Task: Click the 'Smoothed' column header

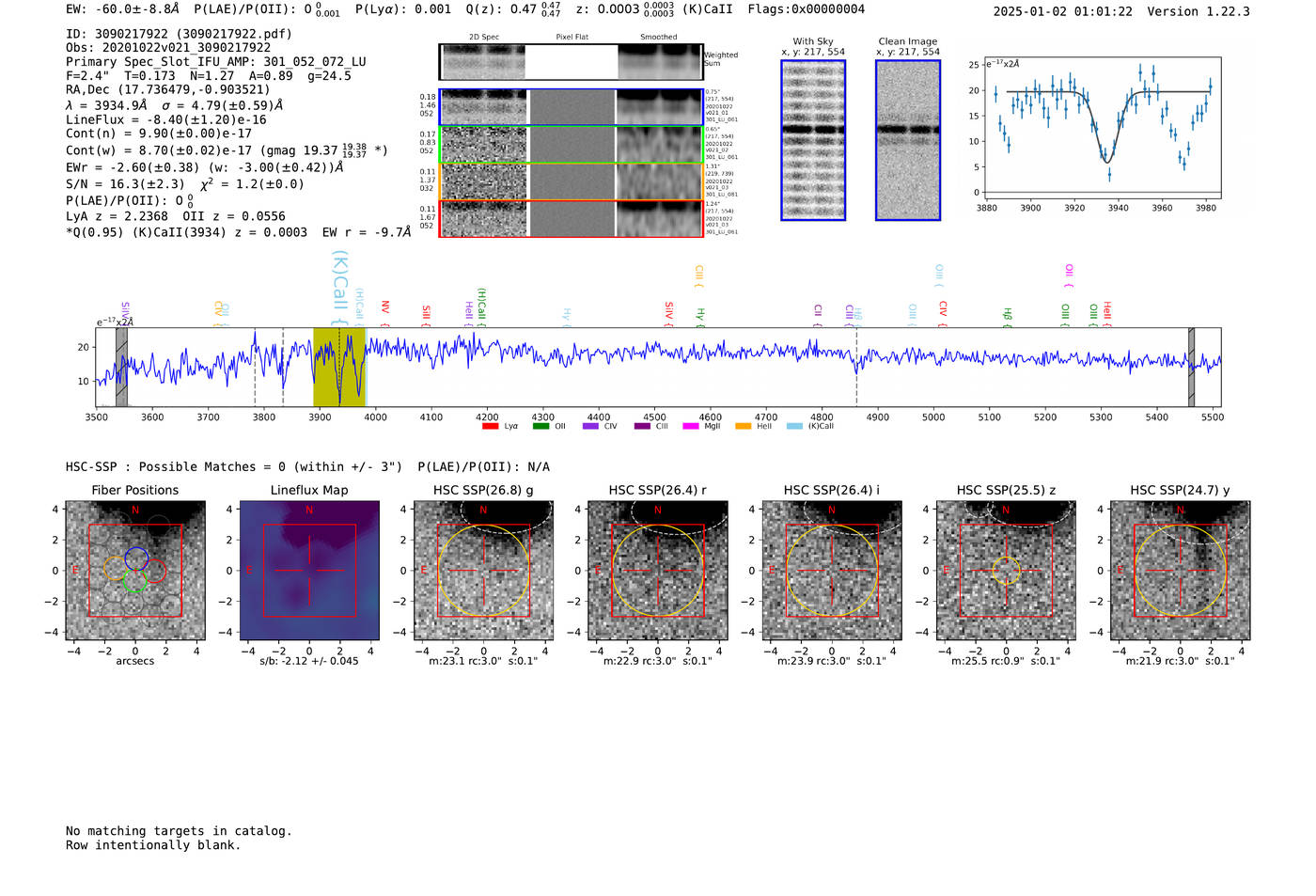Action: click(x=659, y=38)
